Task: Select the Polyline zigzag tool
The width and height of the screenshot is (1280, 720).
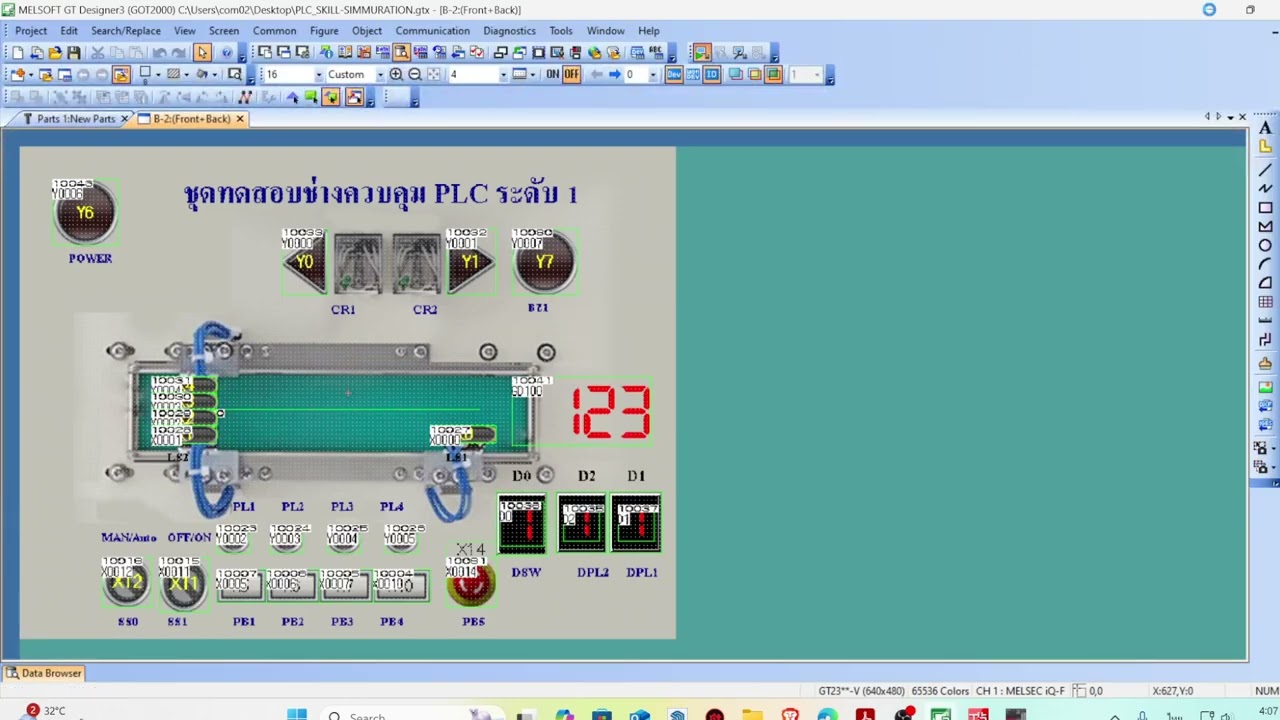Action: (1265, 187)
